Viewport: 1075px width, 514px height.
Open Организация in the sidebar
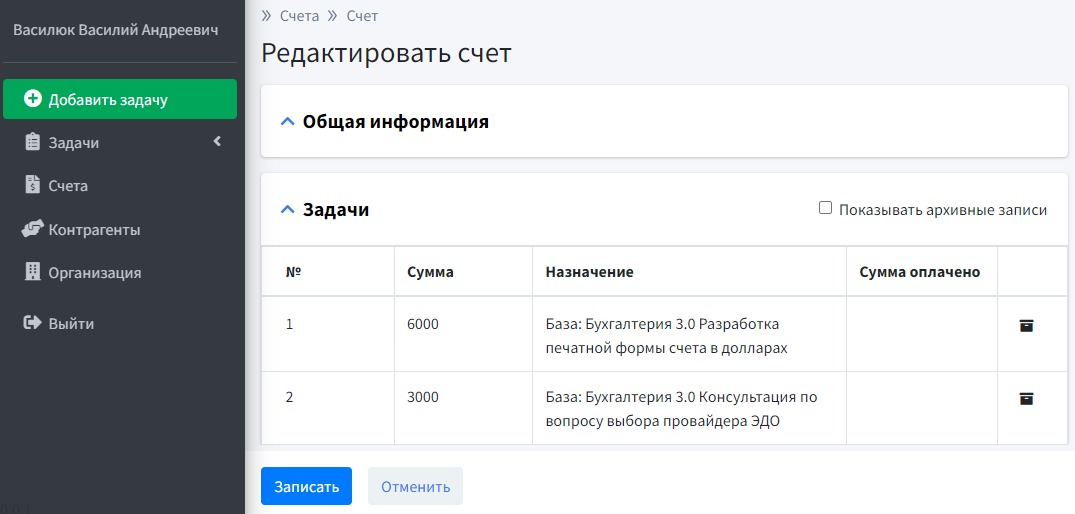click(x=94, y=272)
